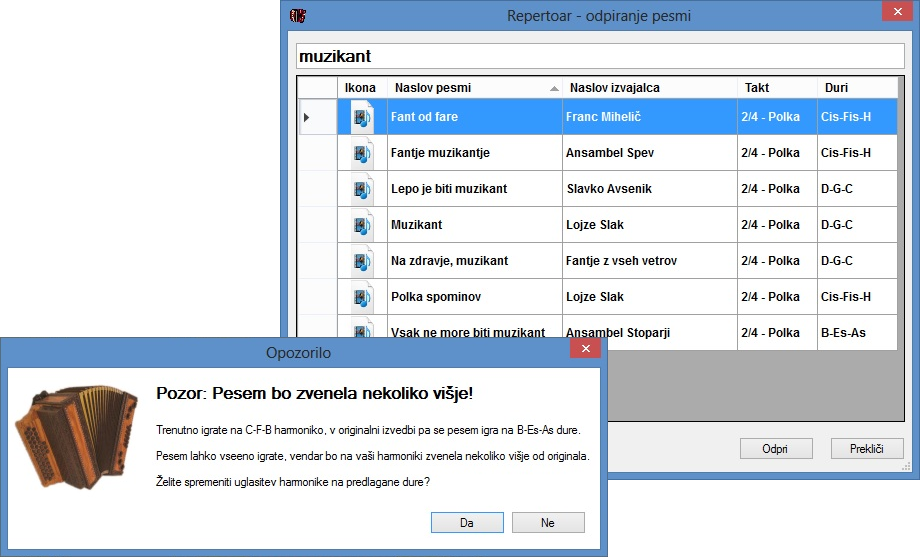Click the Odpri button

[x=775, y=449]
